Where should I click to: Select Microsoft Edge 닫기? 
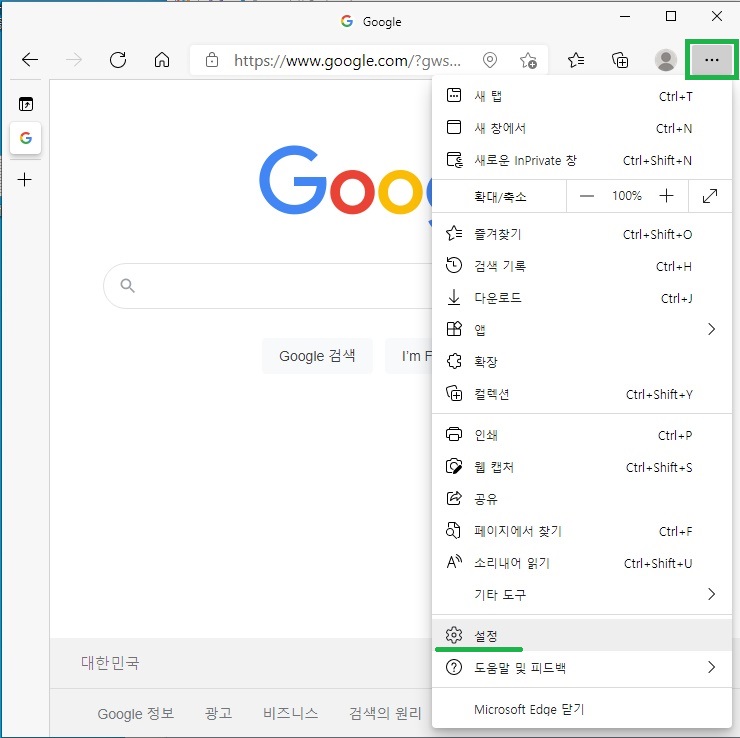581,709
